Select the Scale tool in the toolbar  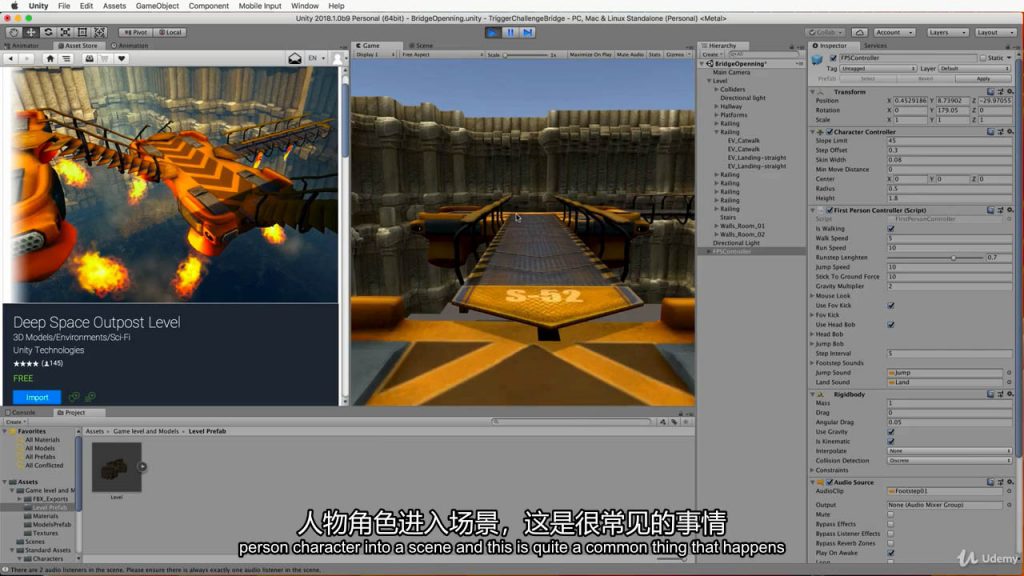pyautogui.click(x=65, y=32)
